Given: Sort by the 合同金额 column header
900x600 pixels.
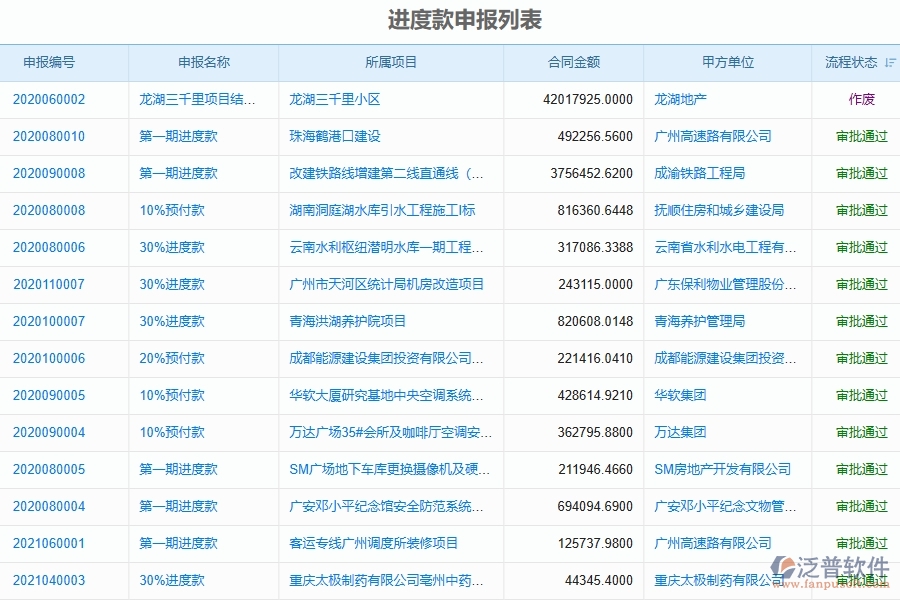Looking at the screenshot, I should click(575, 62).
